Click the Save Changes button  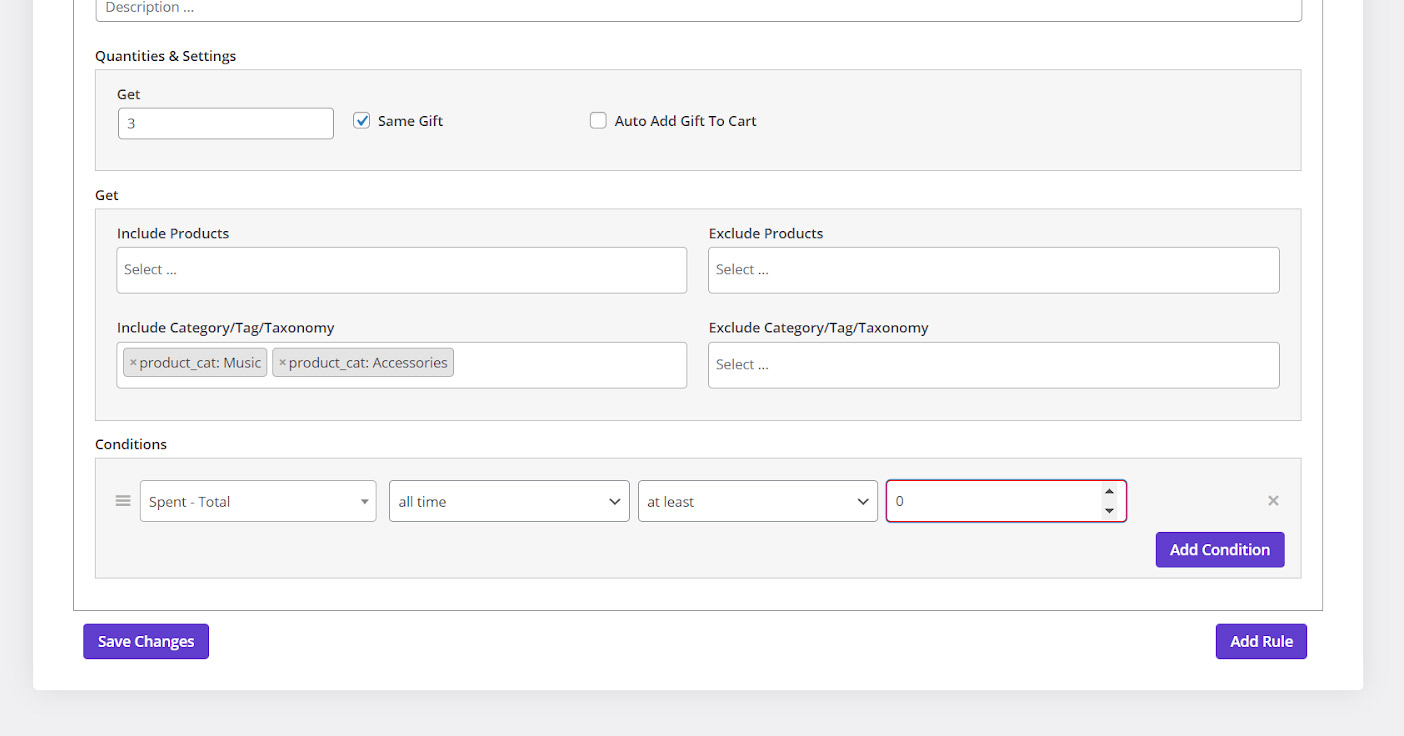point(146,642)
